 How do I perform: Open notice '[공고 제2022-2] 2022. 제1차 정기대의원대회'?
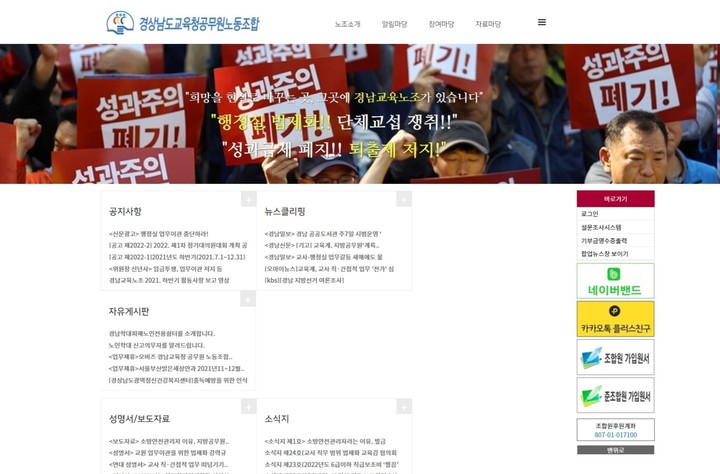click(x=178, y=245)
